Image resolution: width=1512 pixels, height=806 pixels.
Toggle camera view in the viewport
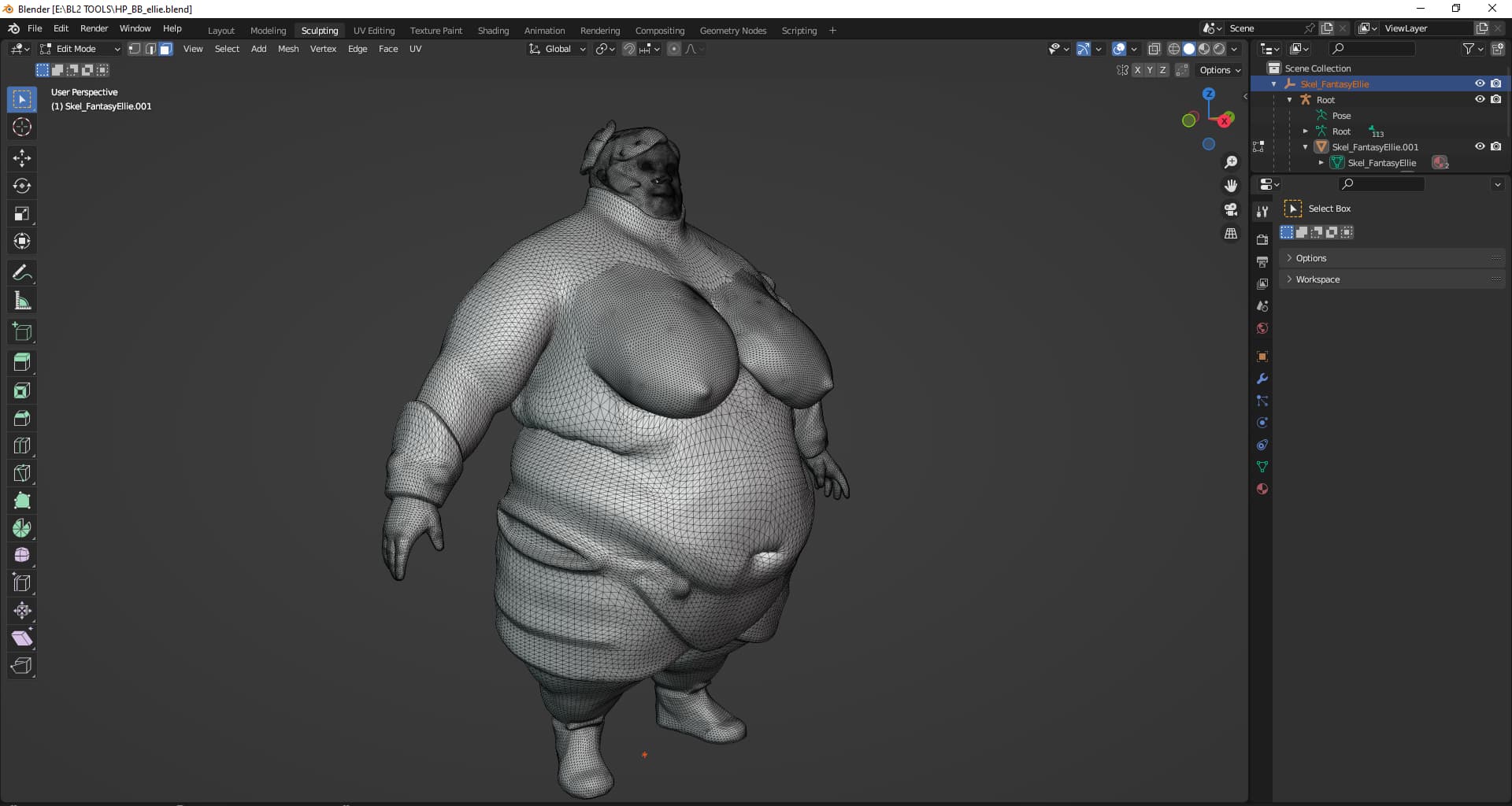pyautogui.click(x=1230, y=209)
